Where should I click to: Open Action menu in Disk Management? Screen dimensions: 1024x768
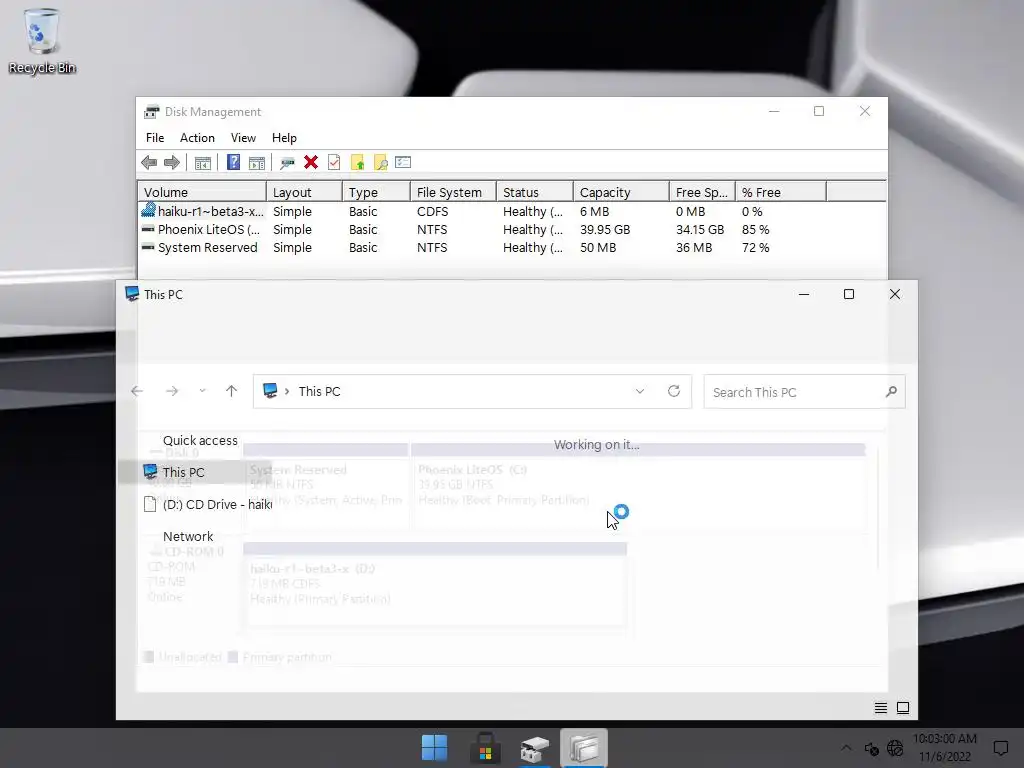tap(197, 138)
